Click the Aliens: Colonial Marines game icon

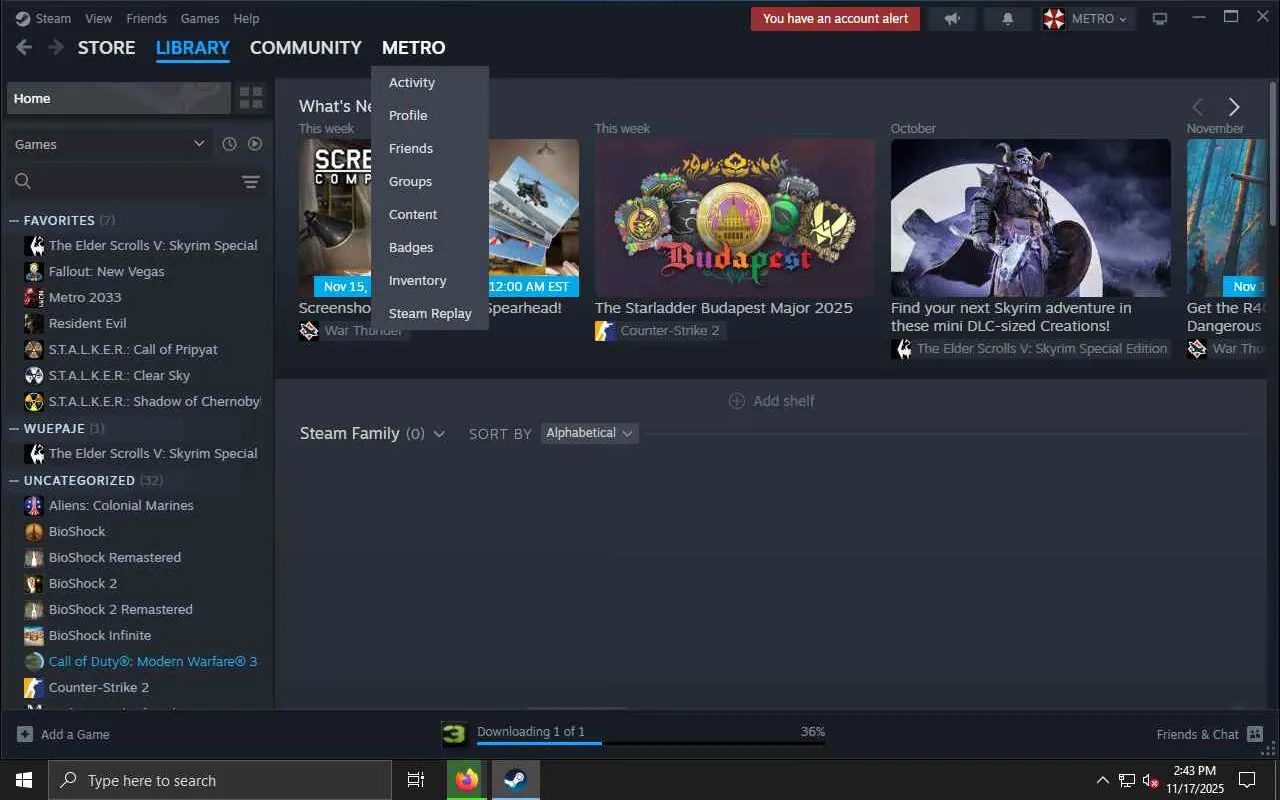[34, 505]
